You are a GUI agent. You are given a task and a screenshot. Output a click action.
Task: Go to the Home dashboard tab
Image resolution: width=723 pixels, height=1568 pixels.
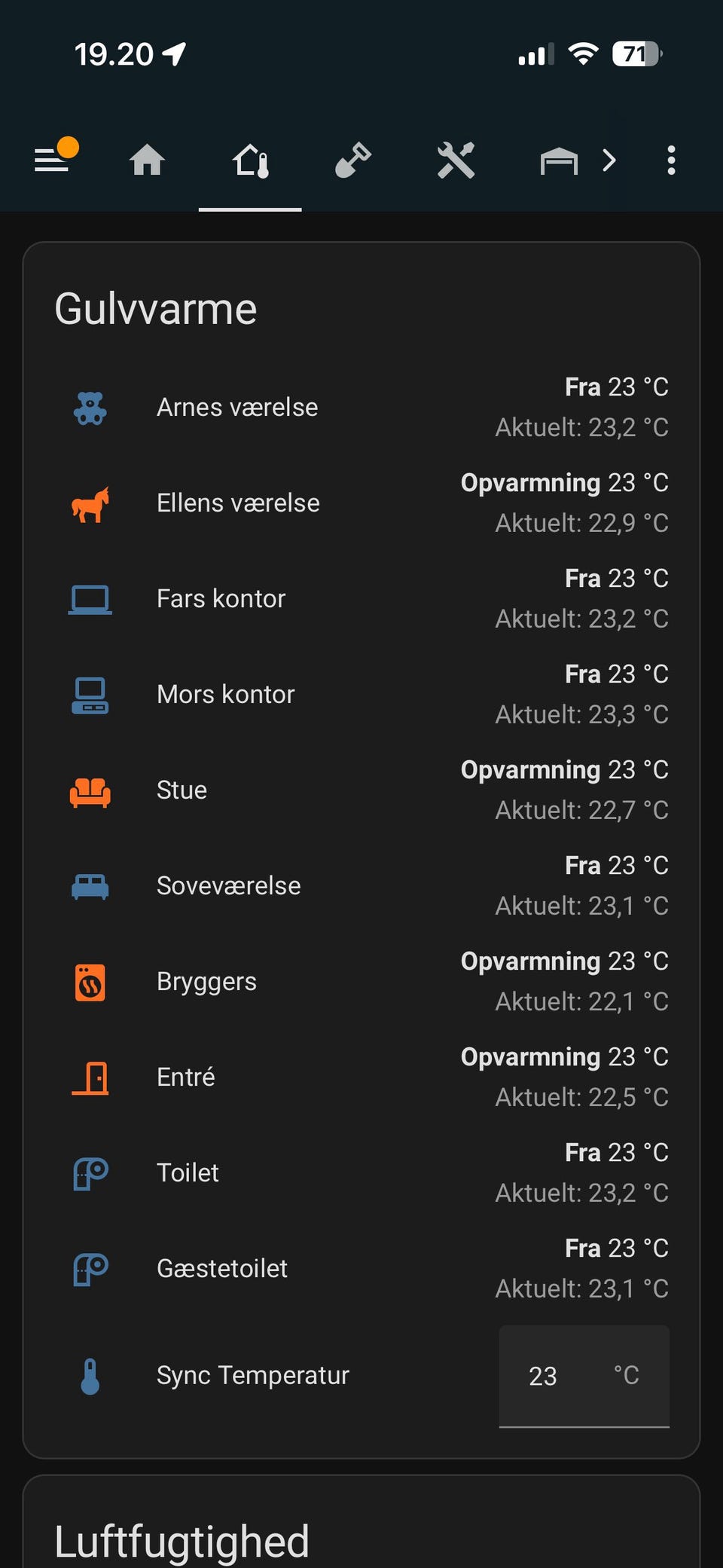pos(147,160)
